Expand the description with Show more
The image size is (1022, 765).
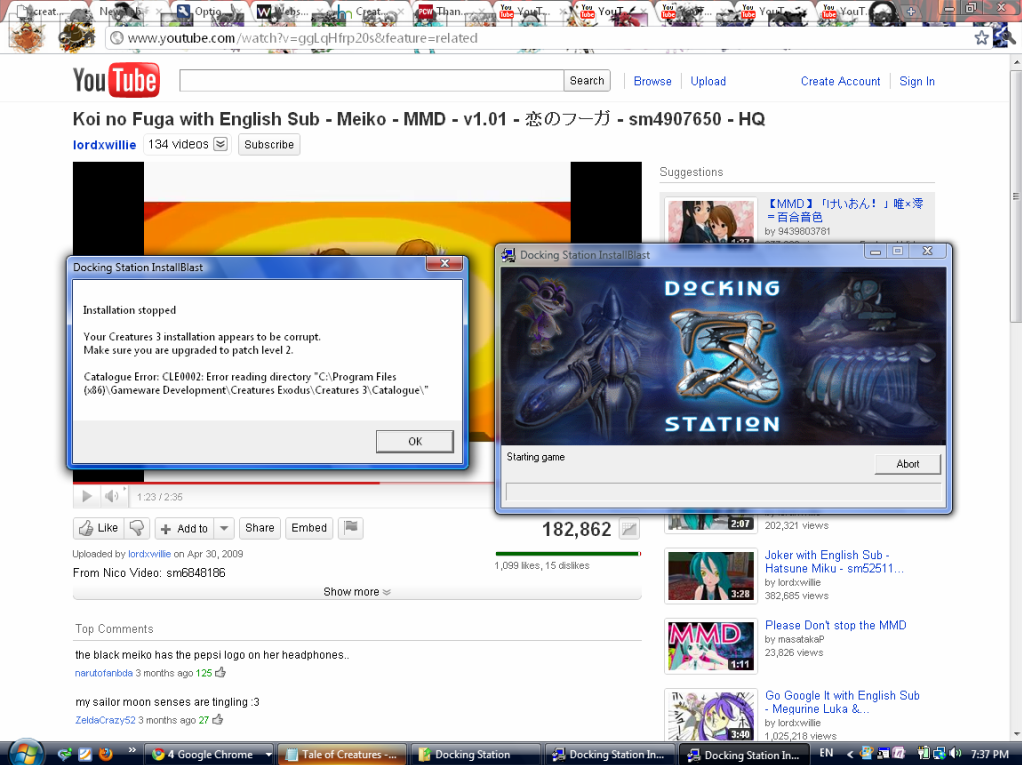pyautogui.click(x=357, y=592)
